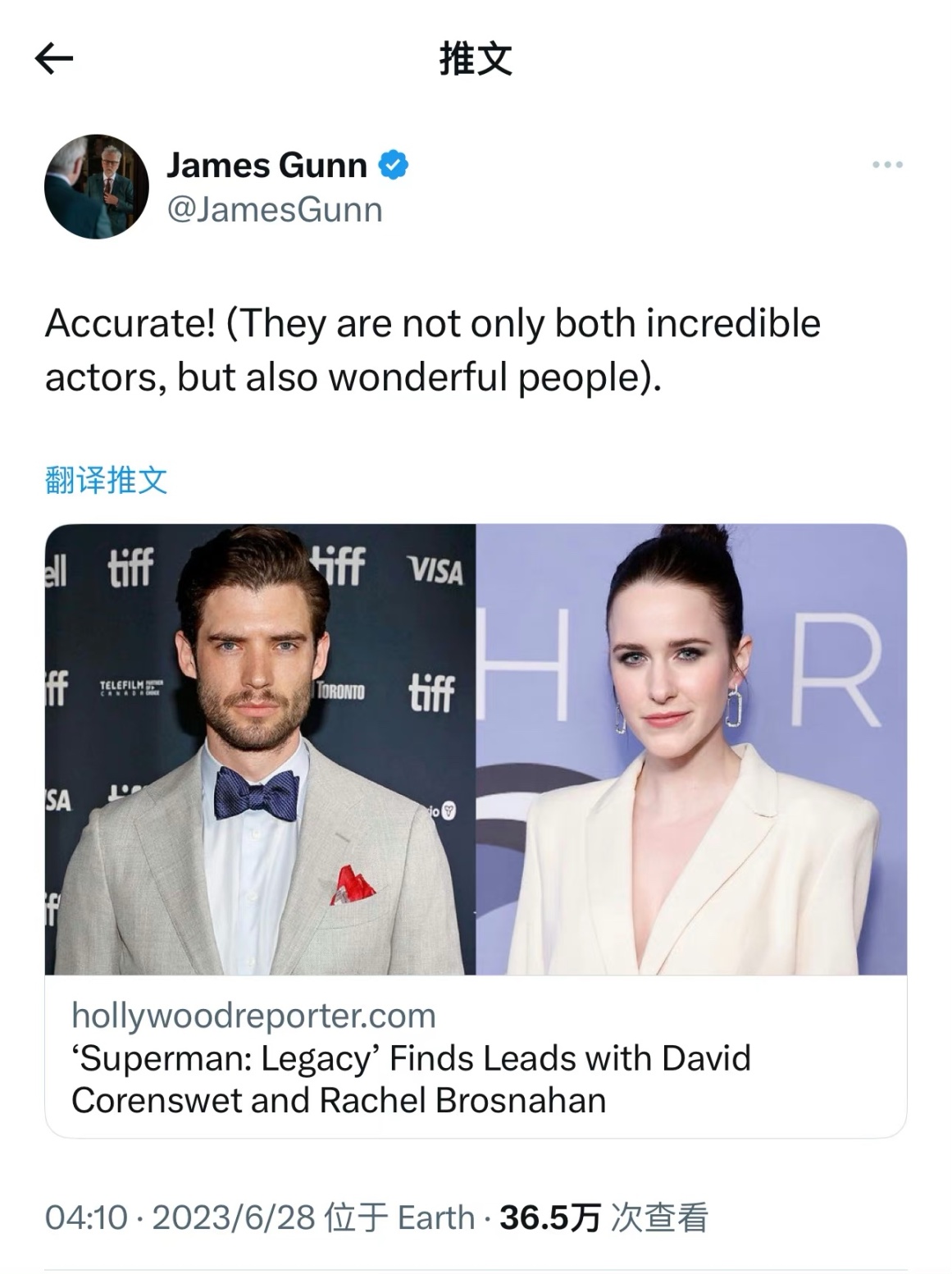This screenshot has width=952, height=1274.
Task: Tap the red pocket square in the left photo
Action: (353, 885)
